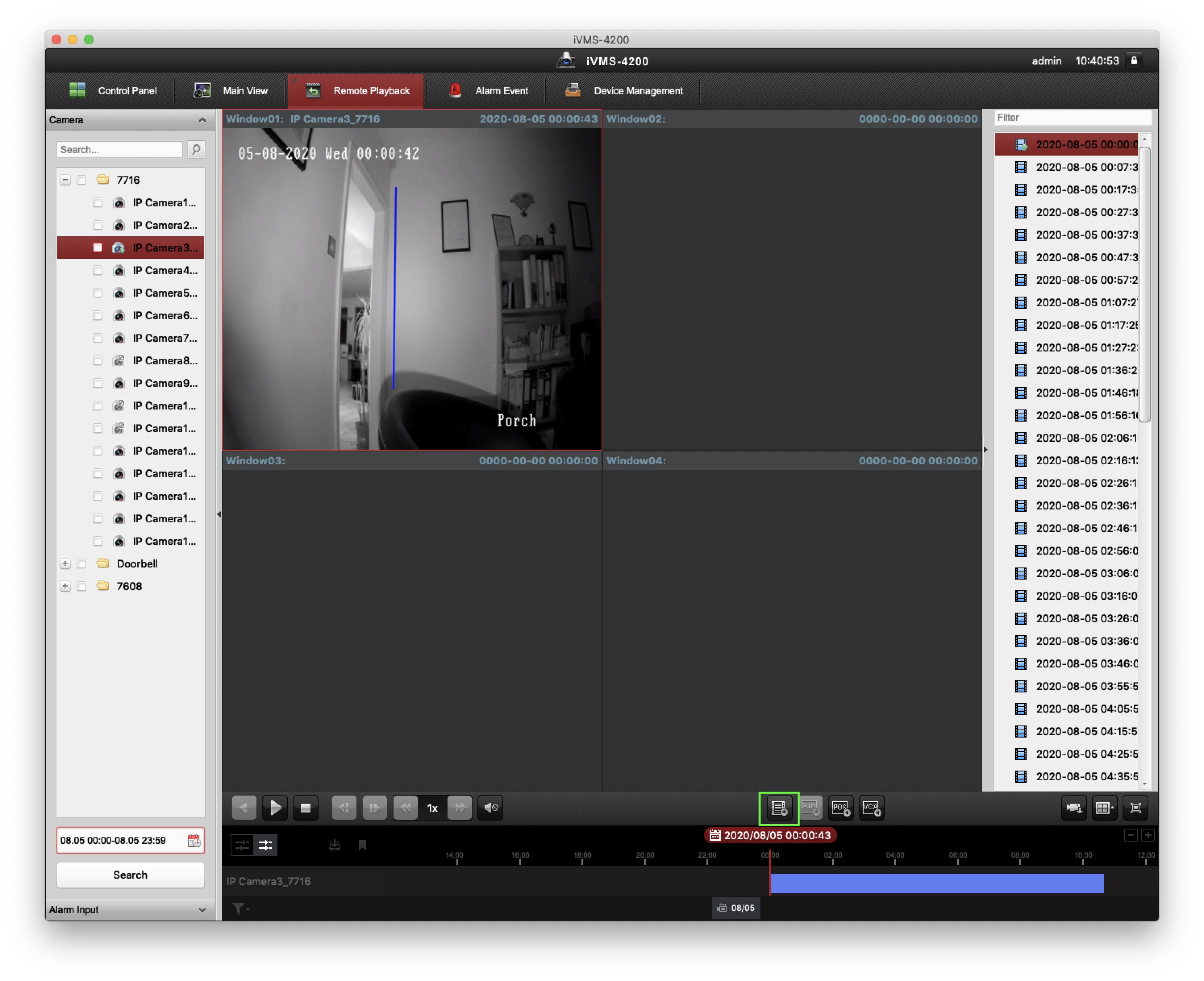Check the IP Camera1 checkbox
The width and height of the screenshot is (1204, 981).
click(x=98, y=202)
